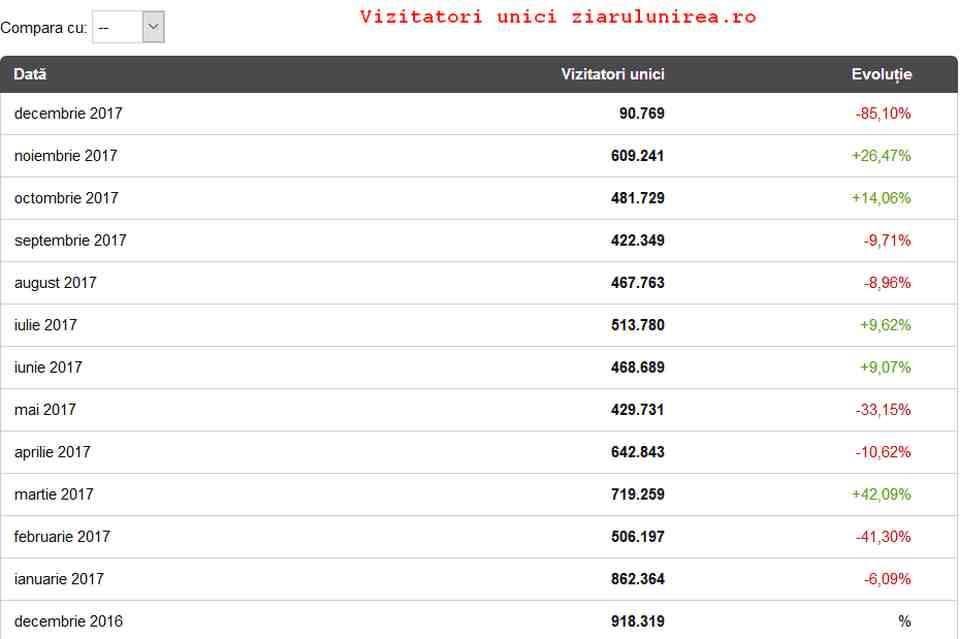Click the Vizitatori unici column header
The height and width of the screenshot is (639, 960).
612,74
